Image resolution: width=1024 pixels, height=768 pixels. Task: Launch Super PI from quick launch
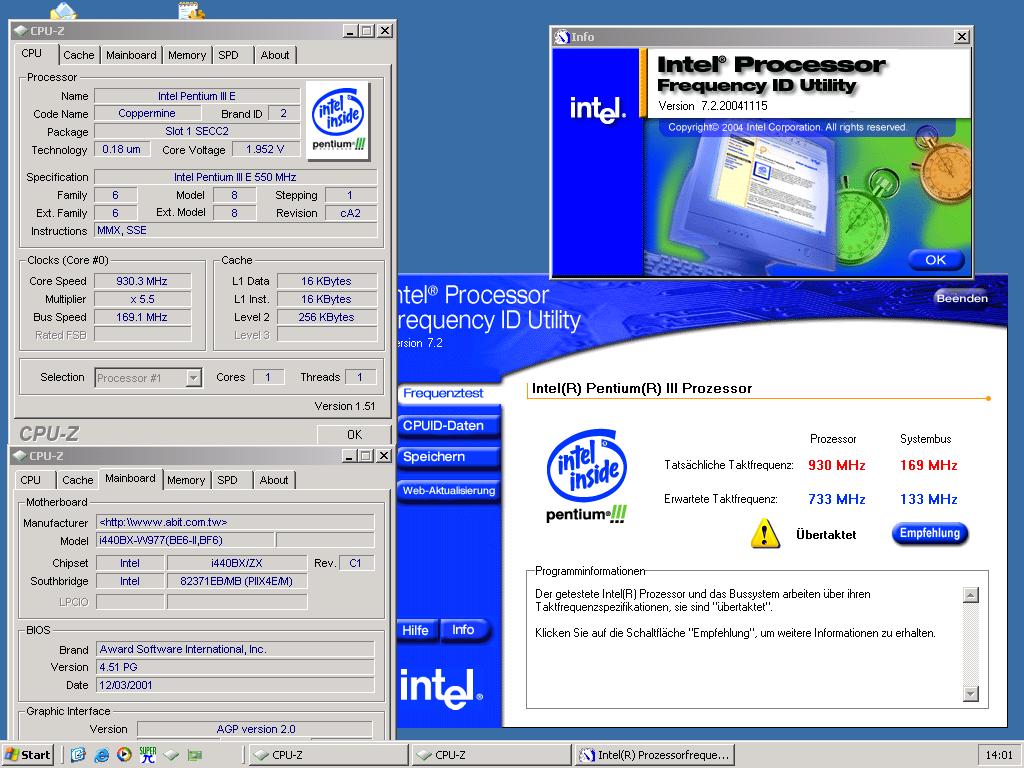tap(148, 755)
